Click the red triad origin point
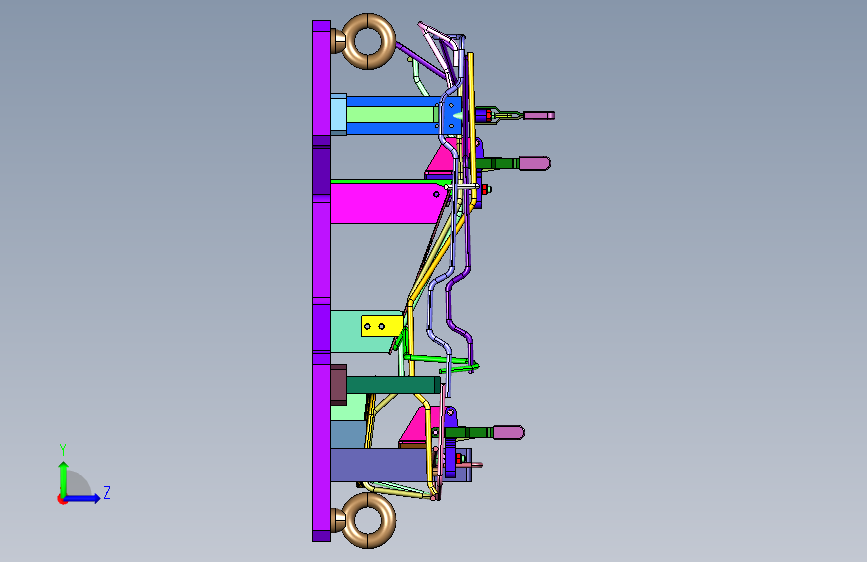 pos(62,499)
